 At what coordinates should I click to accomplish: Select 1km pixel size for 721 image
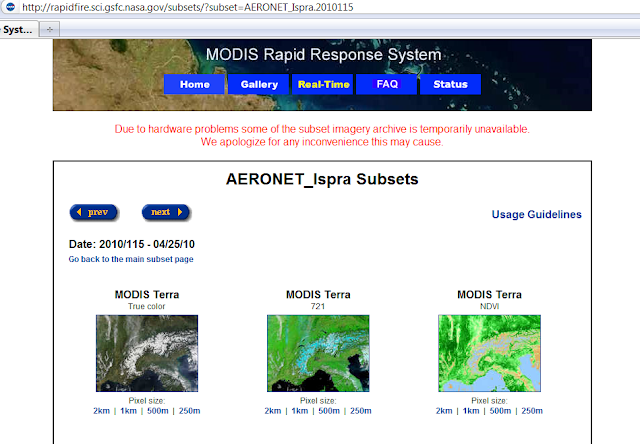(300, 411)
